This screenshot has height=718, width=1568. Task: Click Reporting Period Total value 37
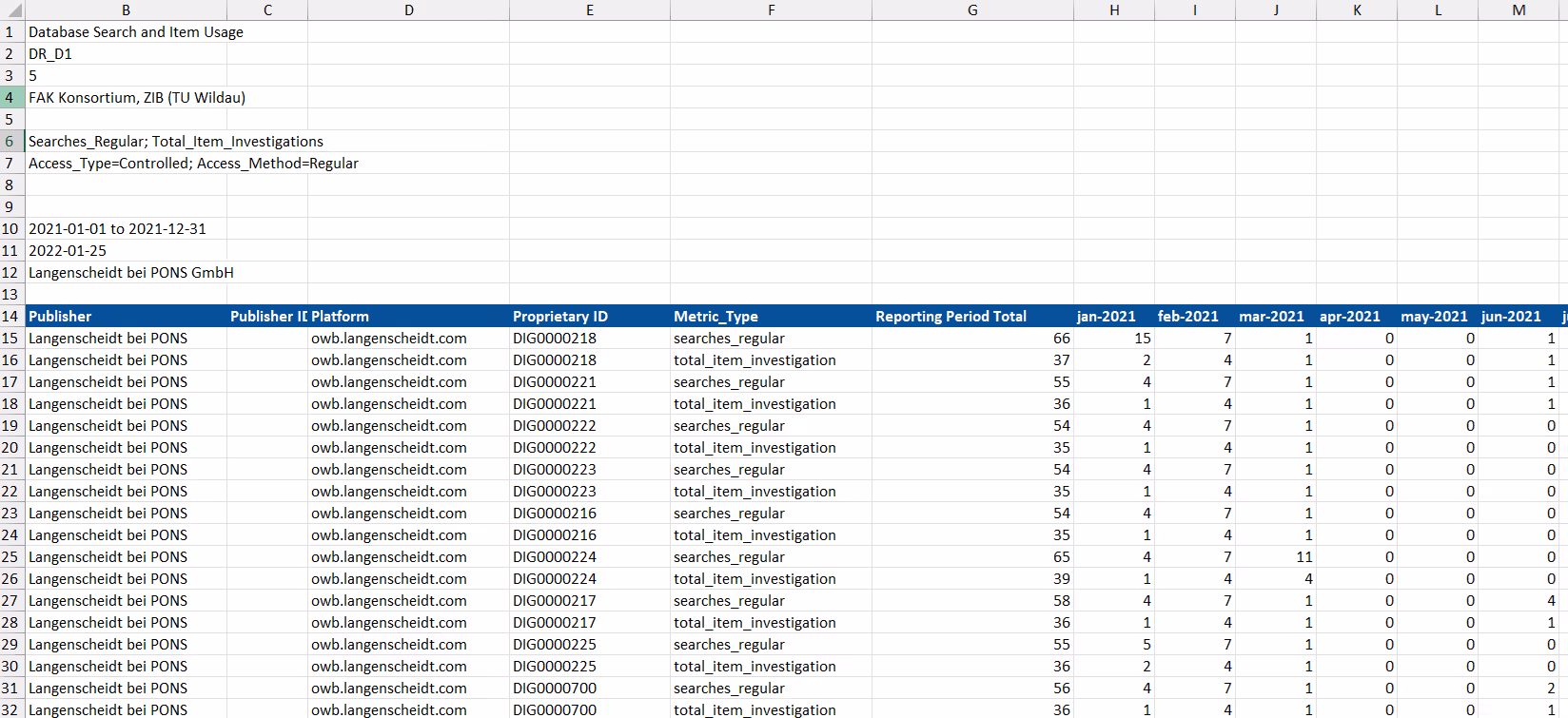tap(972, 360)
